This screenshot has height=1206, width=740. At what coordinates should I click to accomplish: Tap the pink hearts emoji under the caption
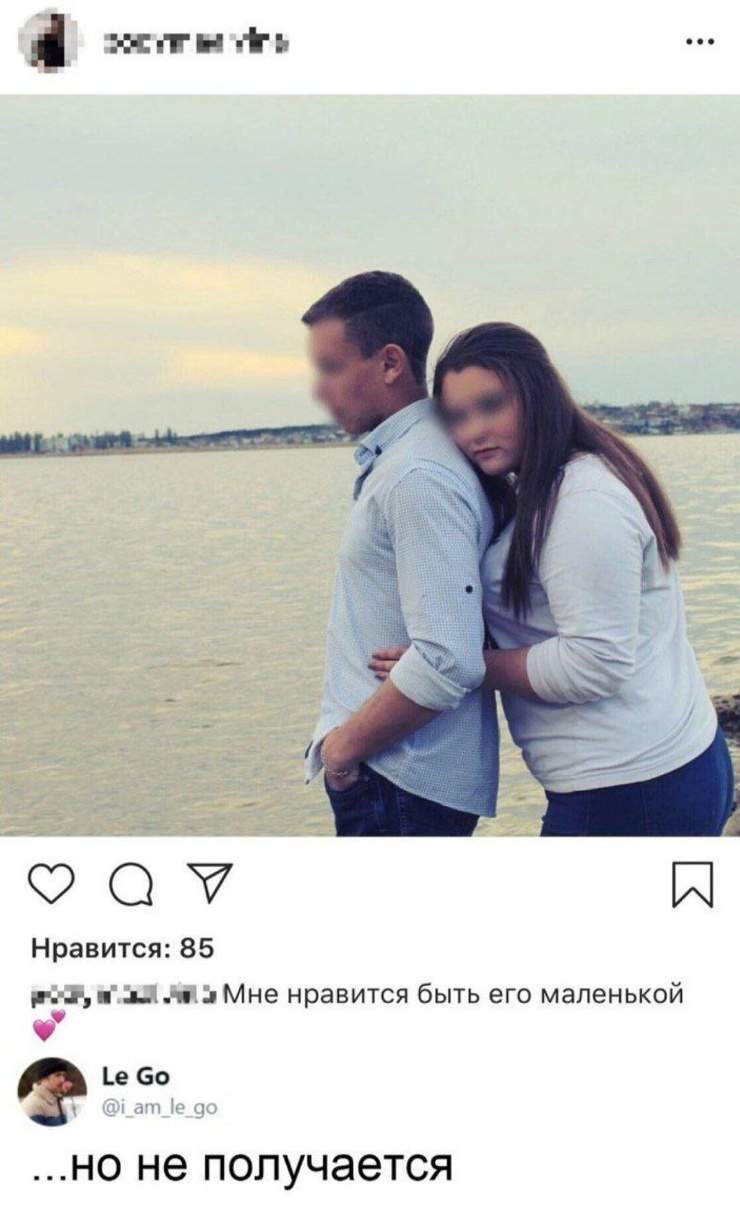[48, 1025]
